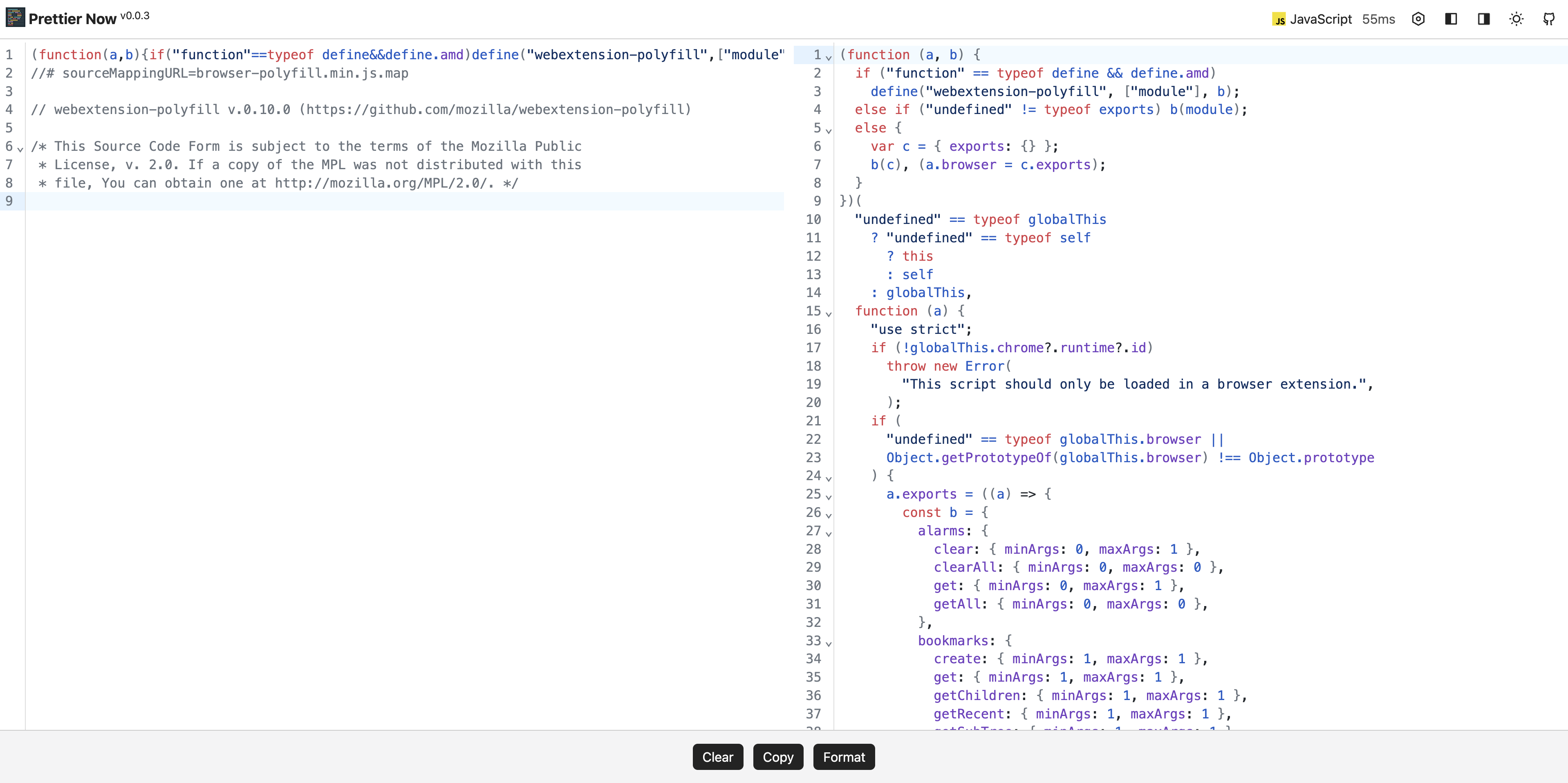Click the Prettier Now title text

(x=72, y=19)
